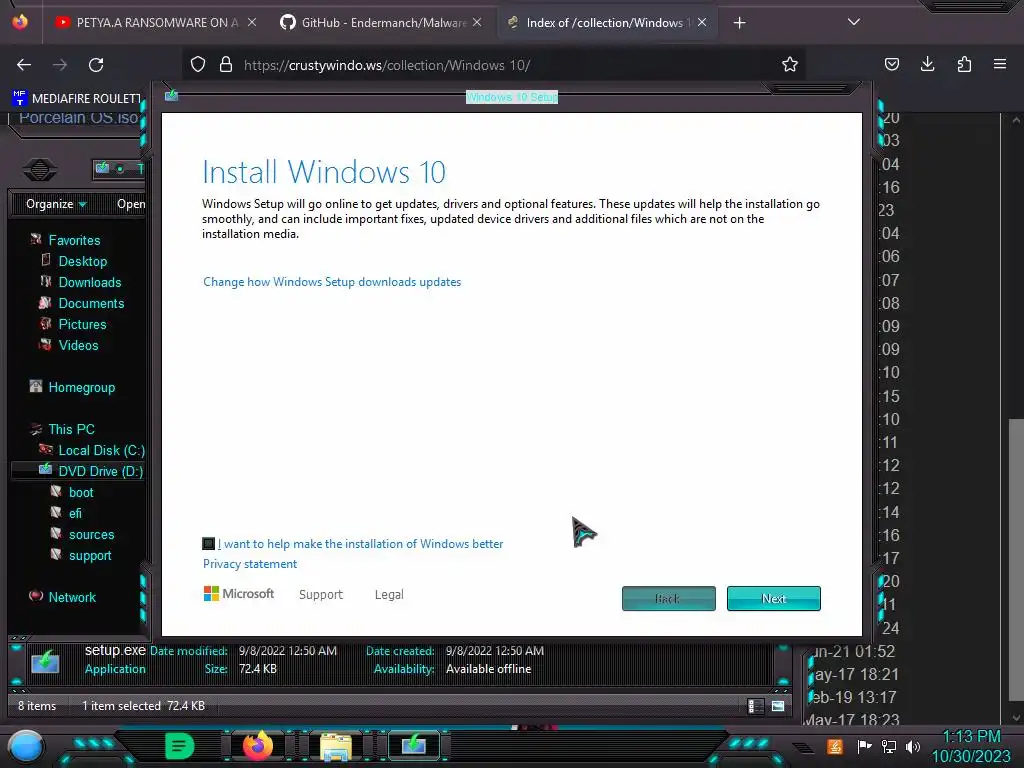The width and height of the screenshot is (1024, 768).
Task: Select DVD Drive (D:) in Explorer
Action: tap(101, 471)
